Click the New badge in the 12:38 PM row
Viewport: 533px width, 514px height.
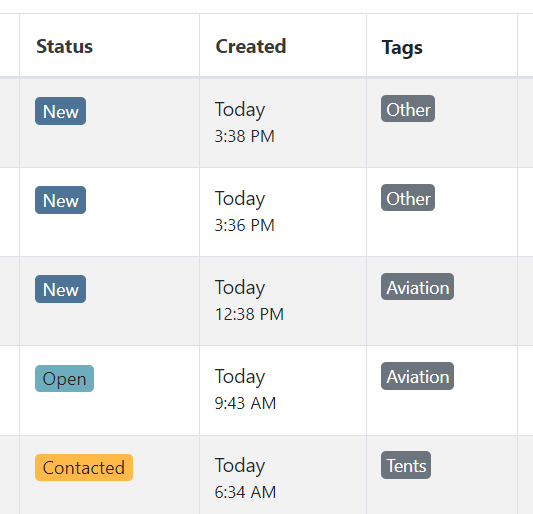tap(61, 289)
